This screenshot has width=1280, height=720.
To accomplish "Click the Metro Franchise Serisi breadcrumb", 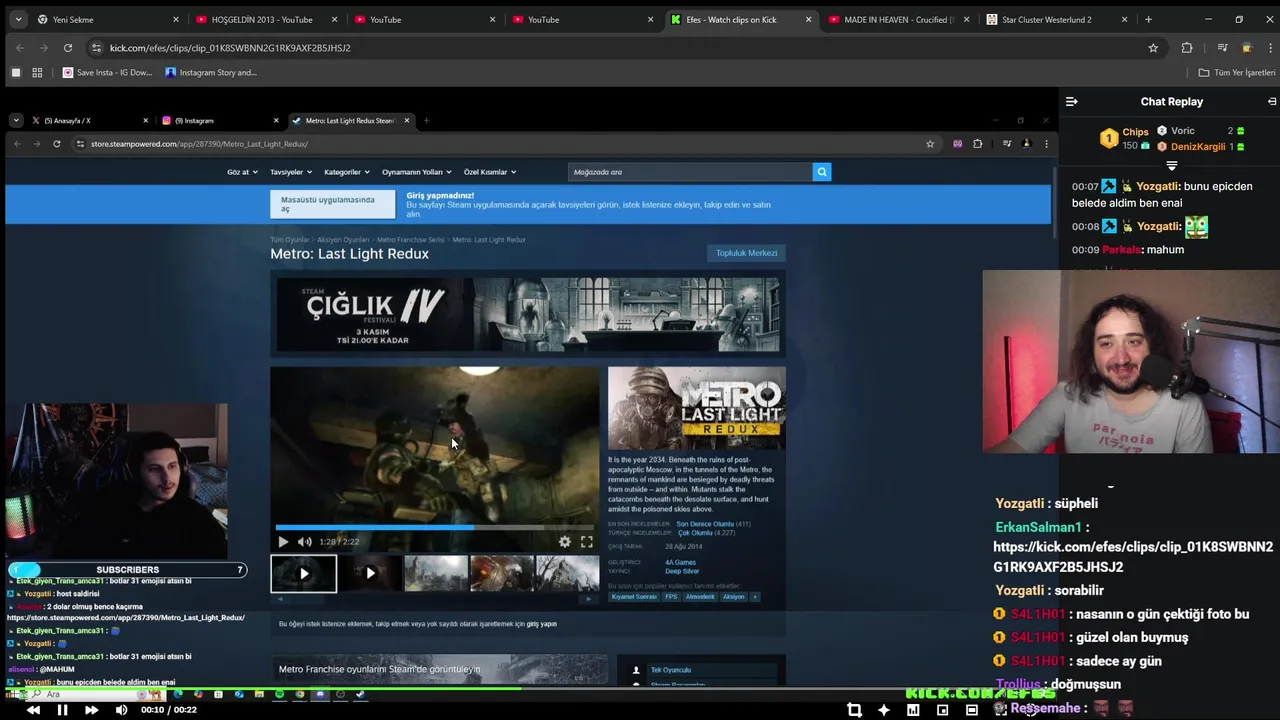I will [410, 240].
